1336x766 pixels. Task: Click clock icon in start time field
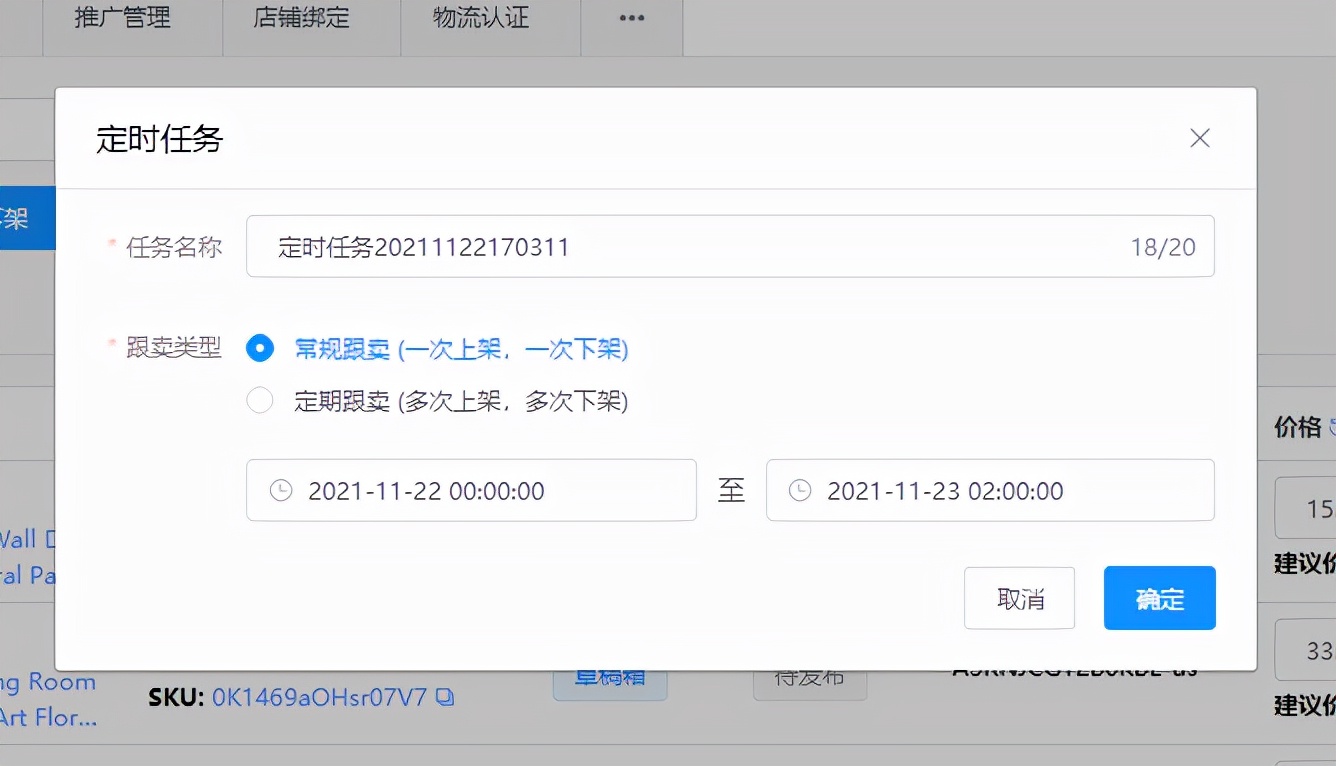click(x=281, y=490)
